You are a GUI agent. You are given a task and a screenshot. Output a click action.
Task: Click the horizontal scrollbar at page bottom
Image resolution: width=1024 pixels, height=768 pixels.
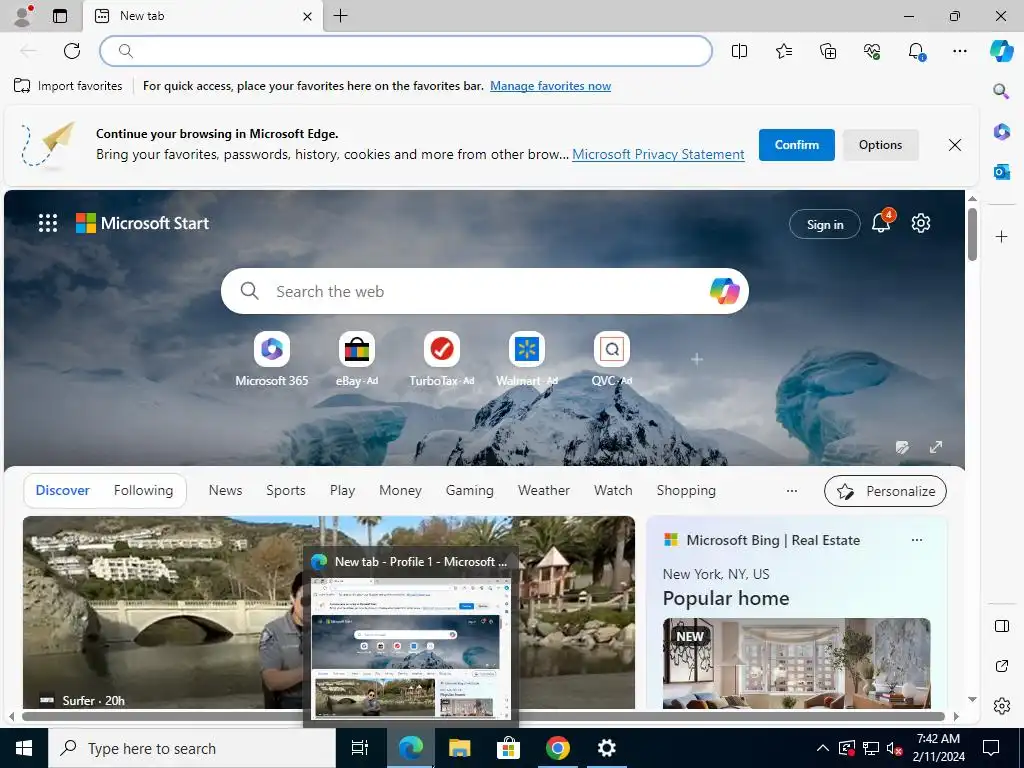point(483,716)
